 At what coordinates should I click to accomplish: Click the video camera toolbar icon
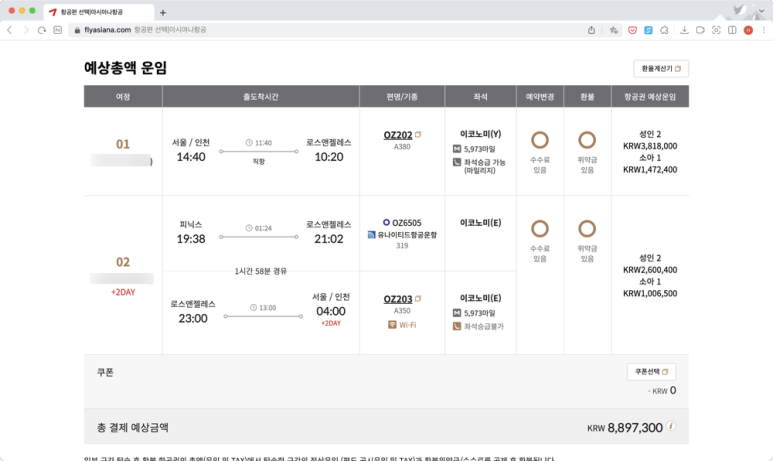(700, 30)
